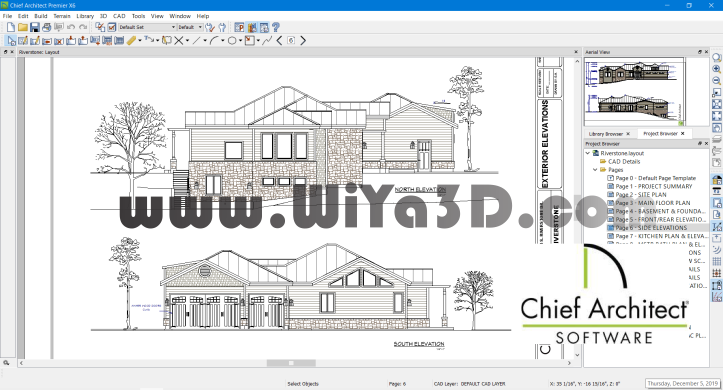Toggle the highlighted layout tool button
Viewport: 723px width, 390px height.
tap(252, 28)
